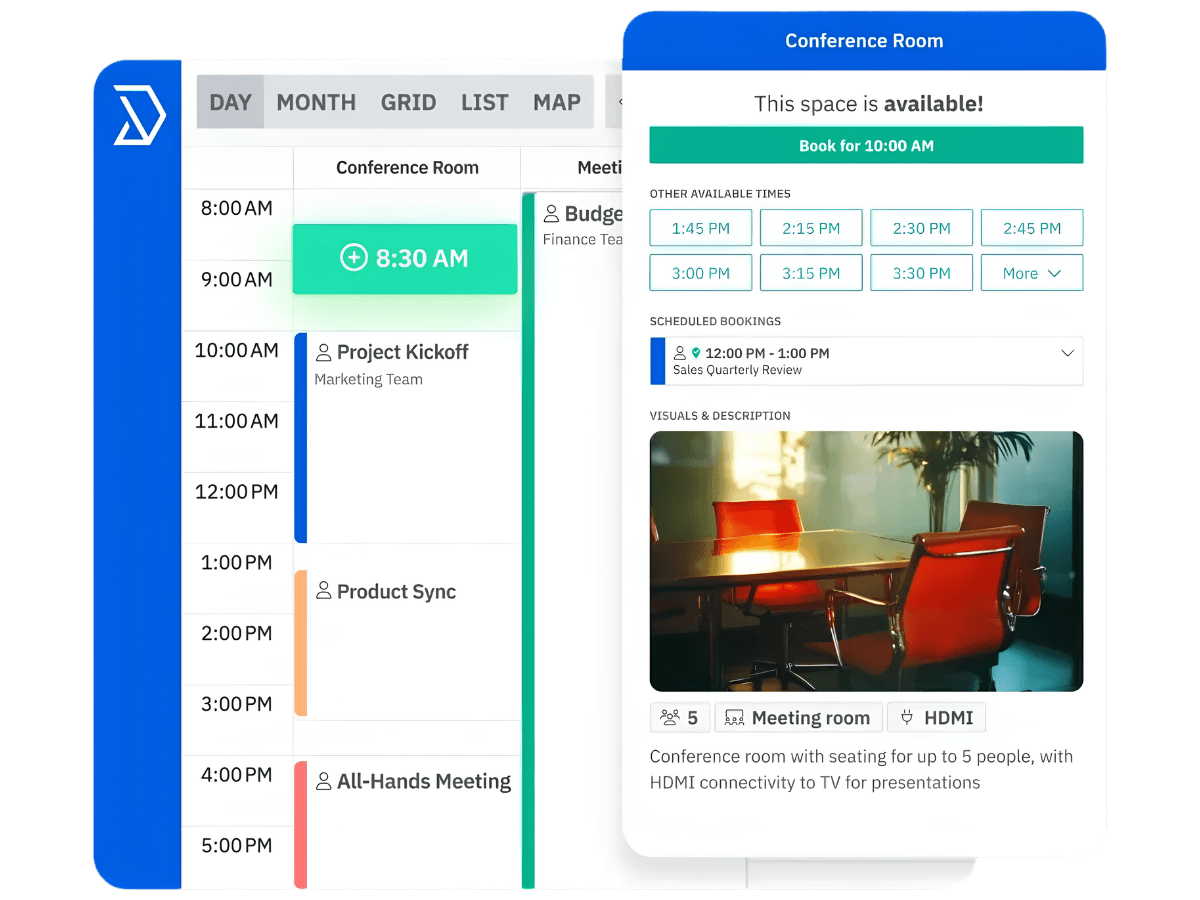Select the 1:45 PM time slot
1200x900 pixels.
pos(701,228)
